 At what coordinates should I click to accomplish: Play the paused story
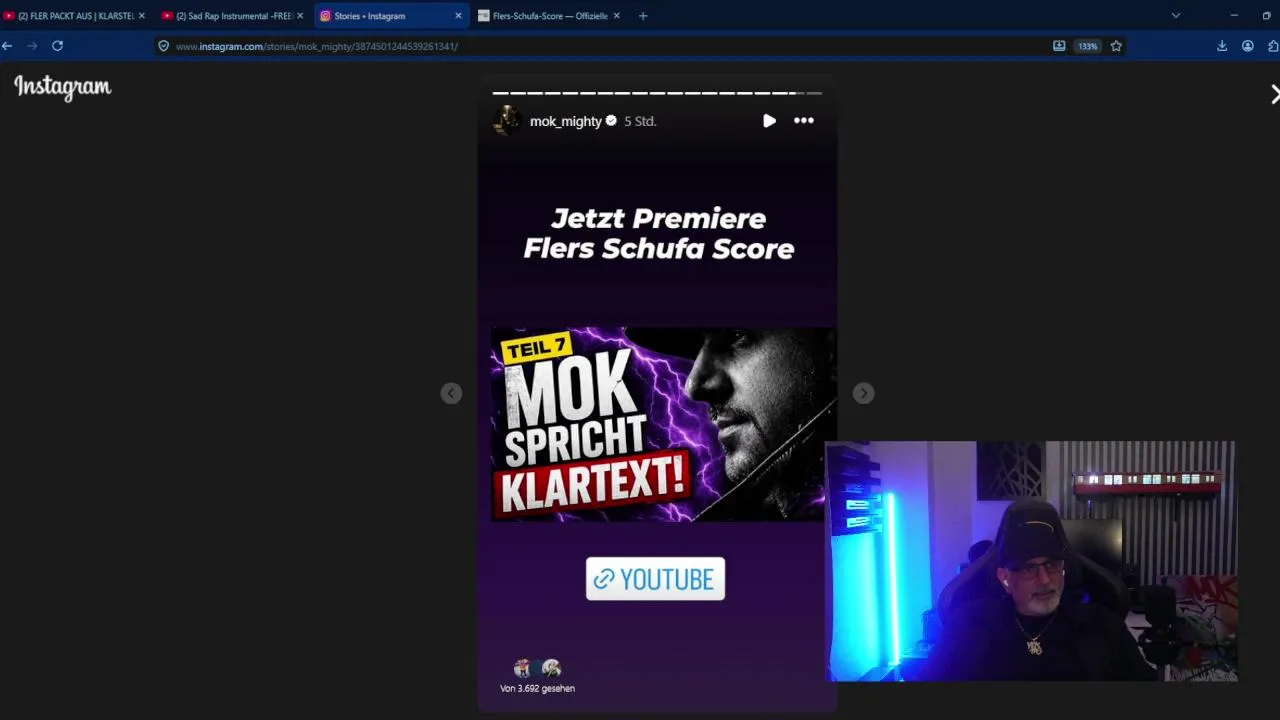coord(769,121)
